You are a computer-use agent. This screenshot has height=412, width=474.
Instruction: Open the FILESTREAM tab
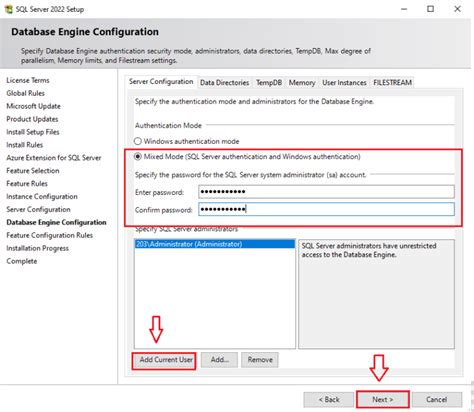[x=392, y=83]
